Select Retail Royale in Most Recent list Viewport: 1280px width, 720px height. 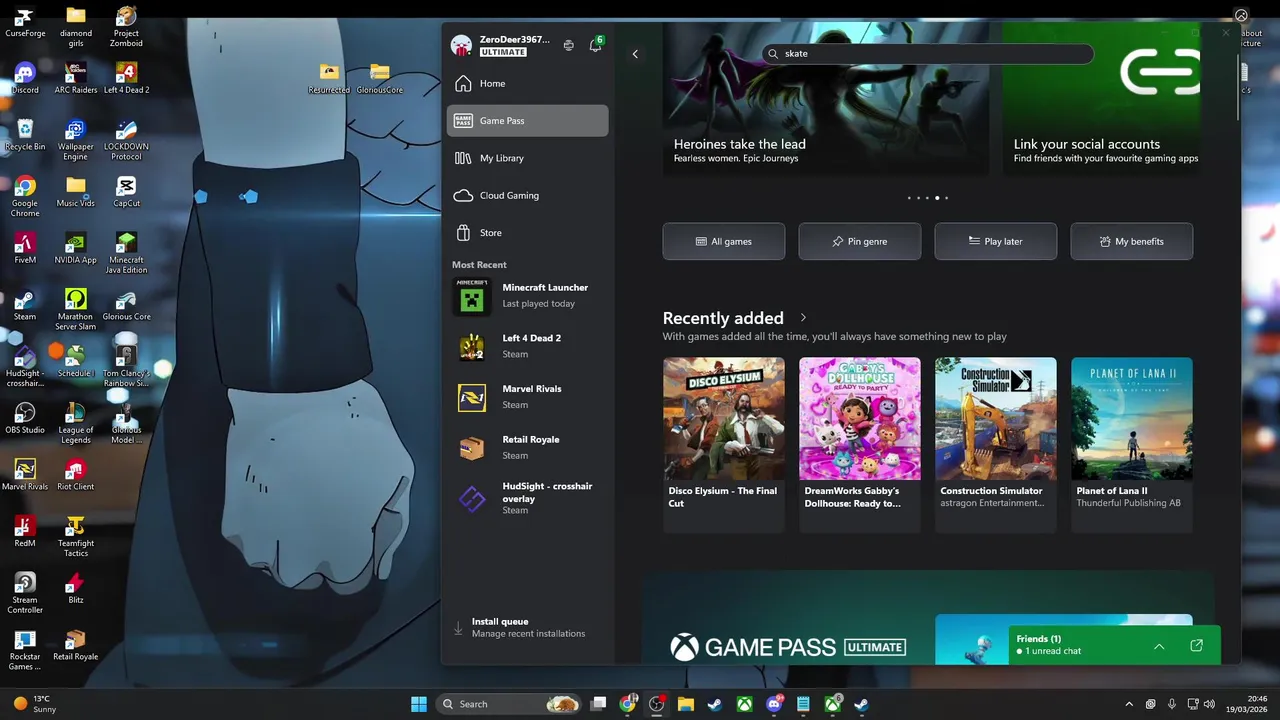[527, 447]
